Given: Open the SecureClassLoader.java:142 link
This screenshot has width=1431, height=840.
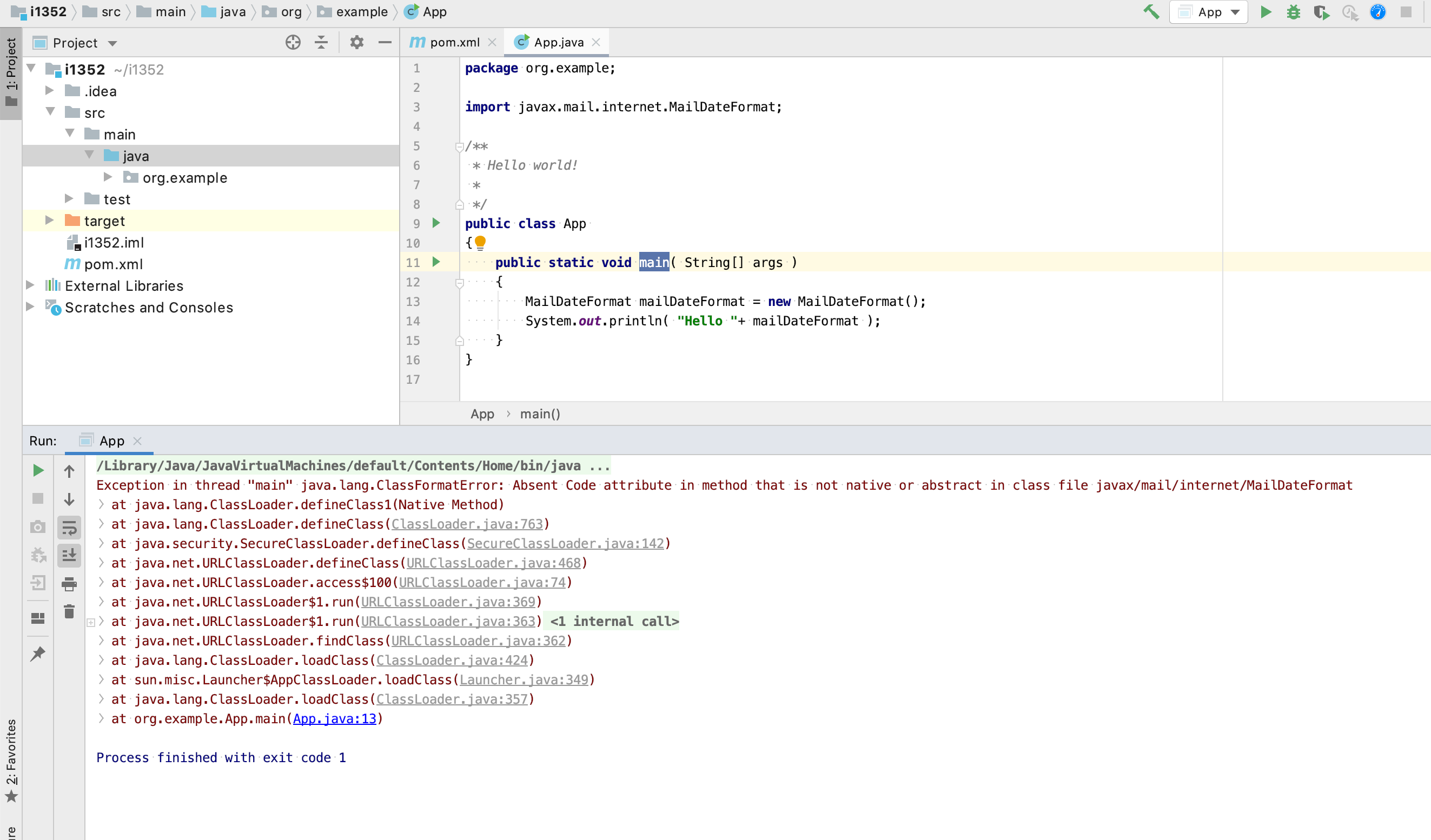Looking at the screenshot, I should 566,544.
